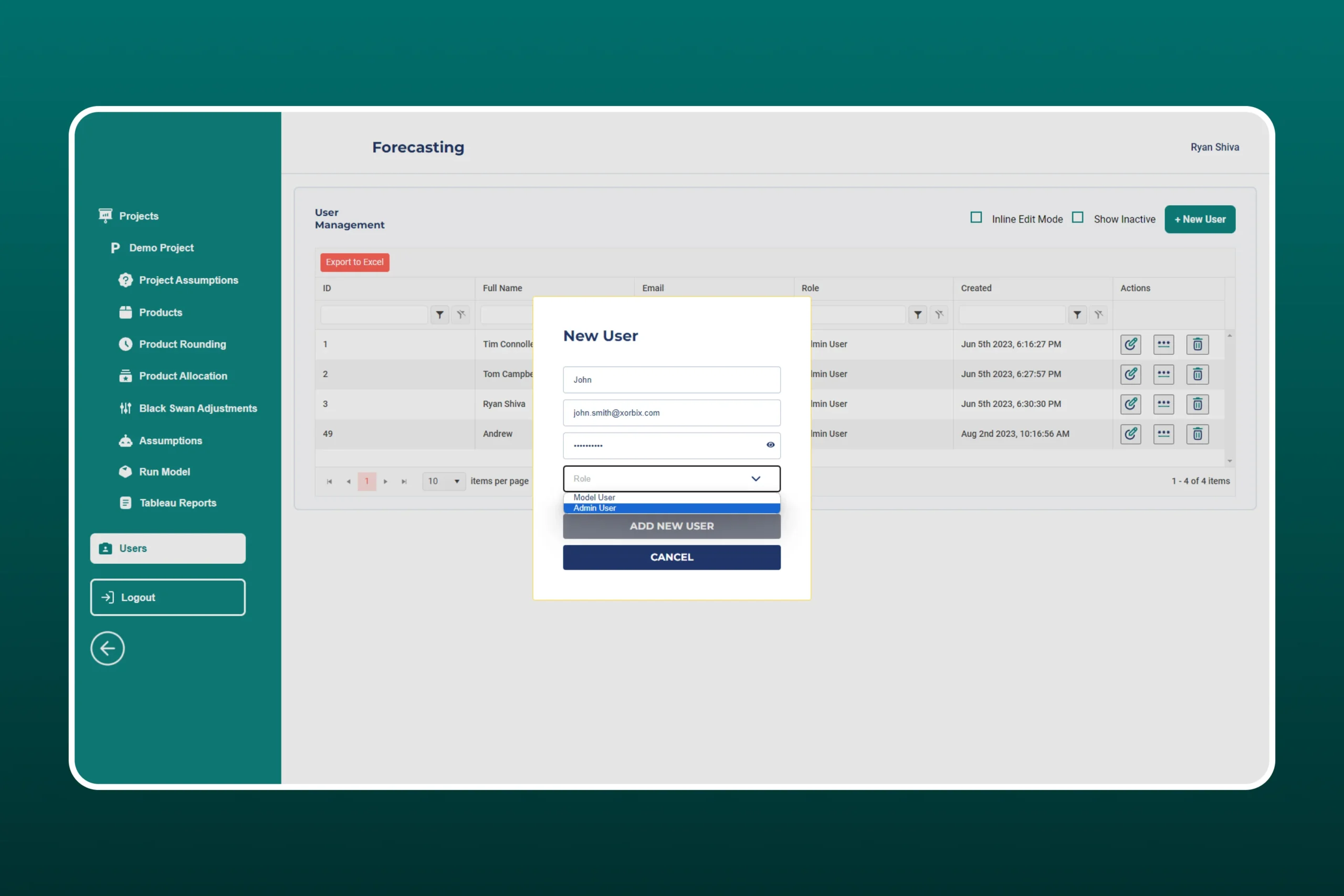Click Export to Excel button
This screenshot has height=896, width=1344.
354,262
